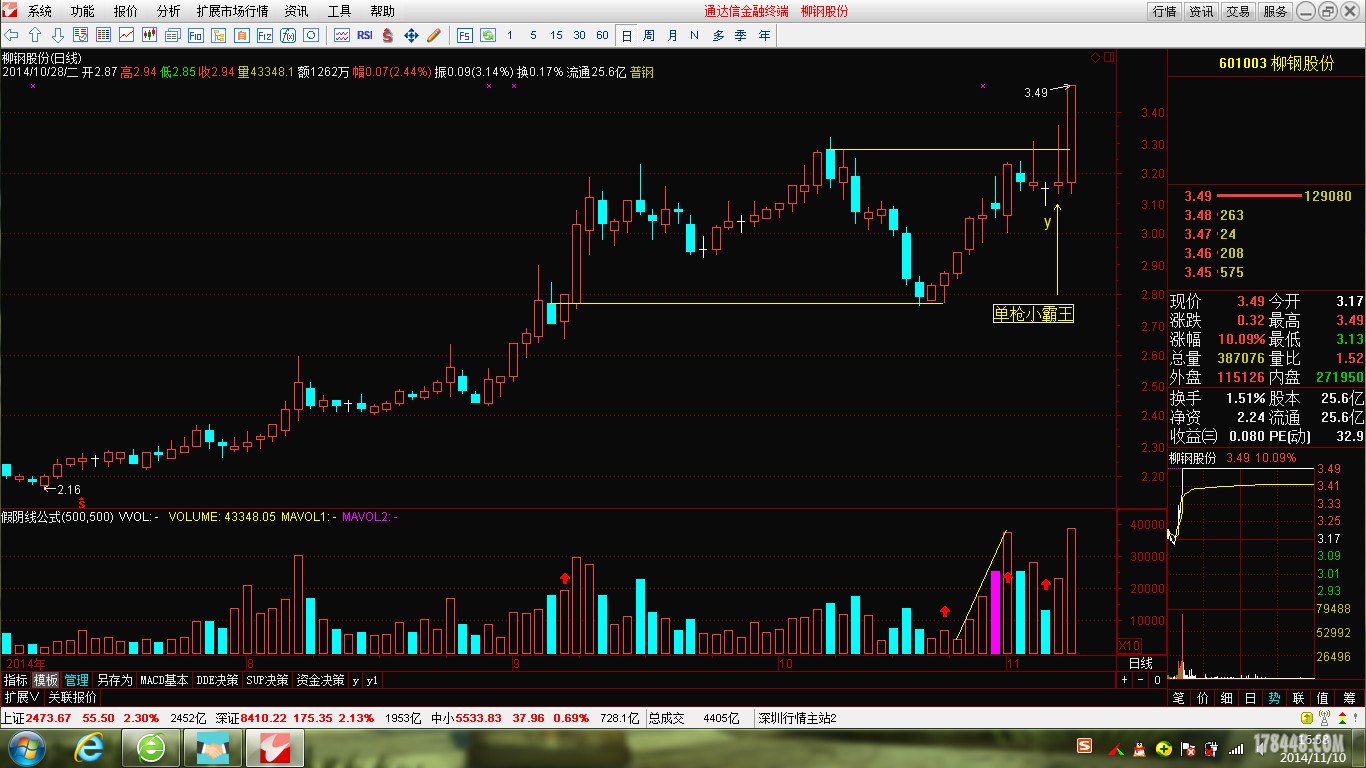Viewport: 1366px width, 768px height.
Task: Select yearly 年 period
Action: pyautogui.click(x=765, y=35)
